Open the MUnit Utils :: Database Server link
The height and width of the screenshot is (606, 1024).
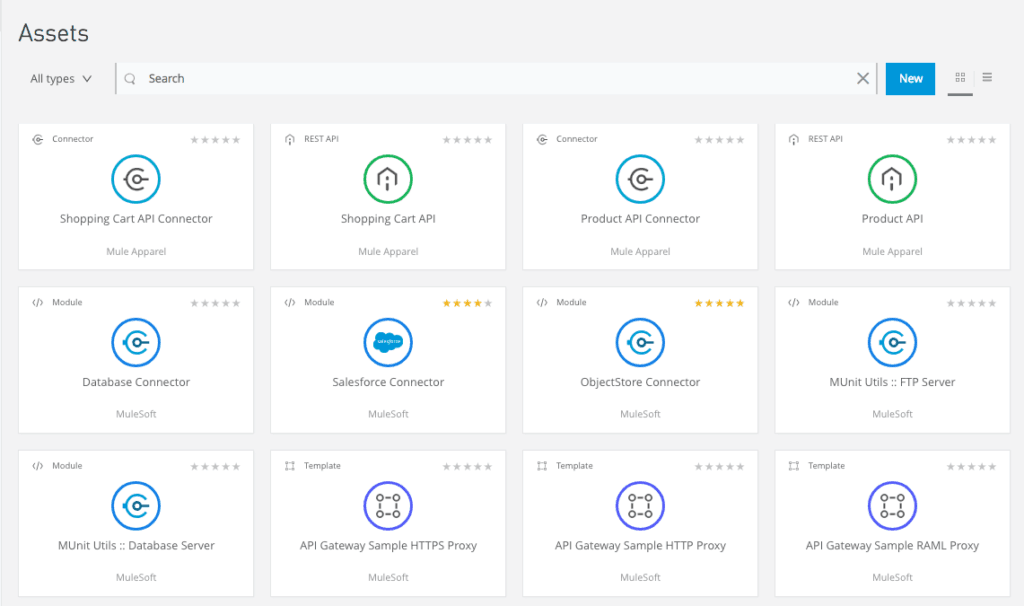pyautogui.click(x=136, y=545)
